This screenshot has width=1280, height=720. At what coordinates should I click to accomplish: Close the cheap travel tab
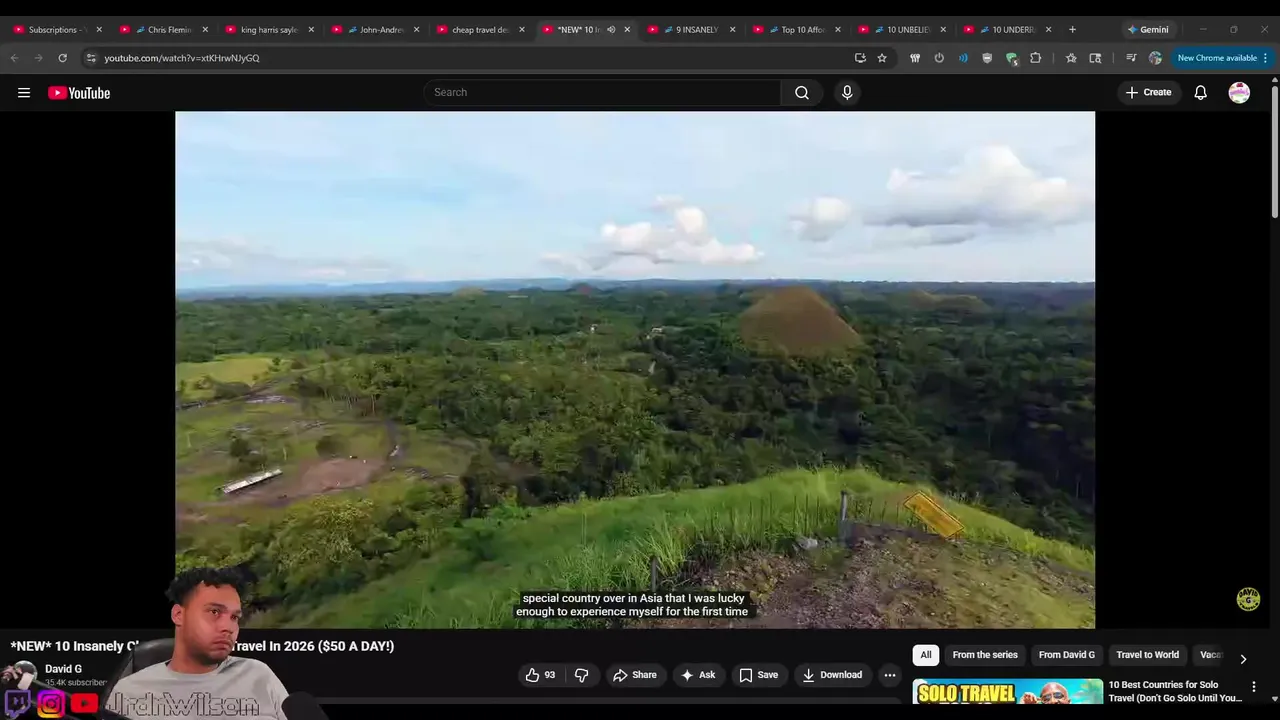522,30
